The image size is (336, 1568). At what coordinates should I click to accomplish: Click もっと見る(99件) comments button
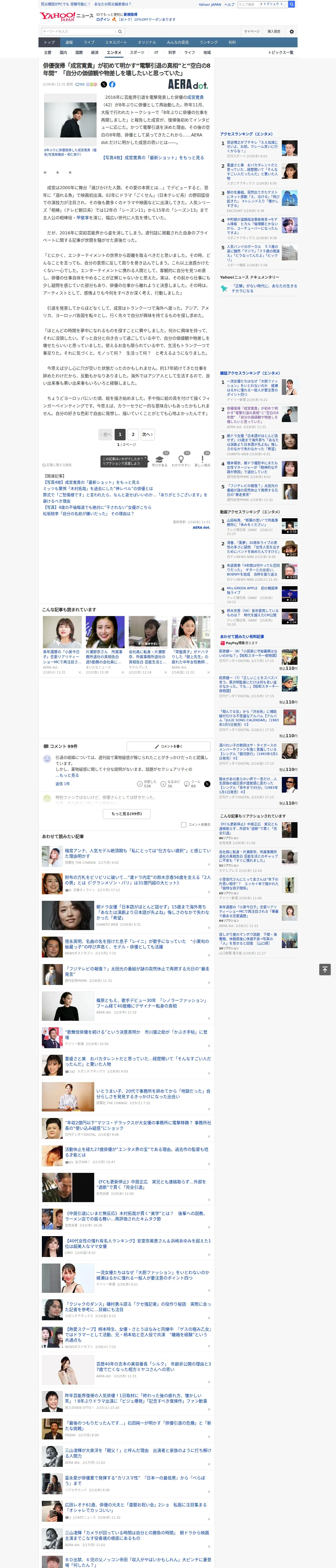pyautogui.click(x=127, y=813)
